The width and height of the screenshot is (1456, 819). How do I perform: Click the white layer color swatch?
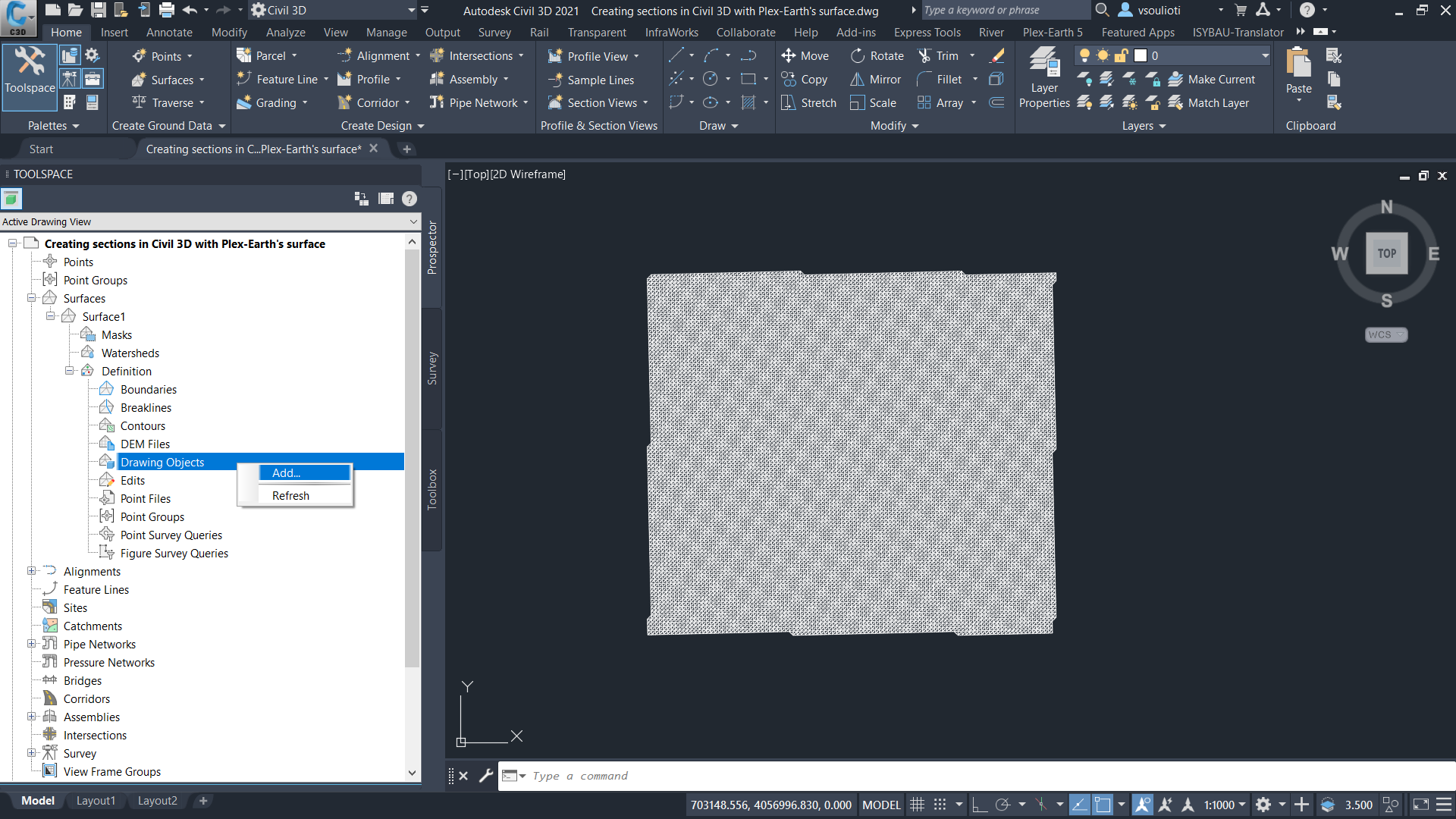tap(1140, 55)
